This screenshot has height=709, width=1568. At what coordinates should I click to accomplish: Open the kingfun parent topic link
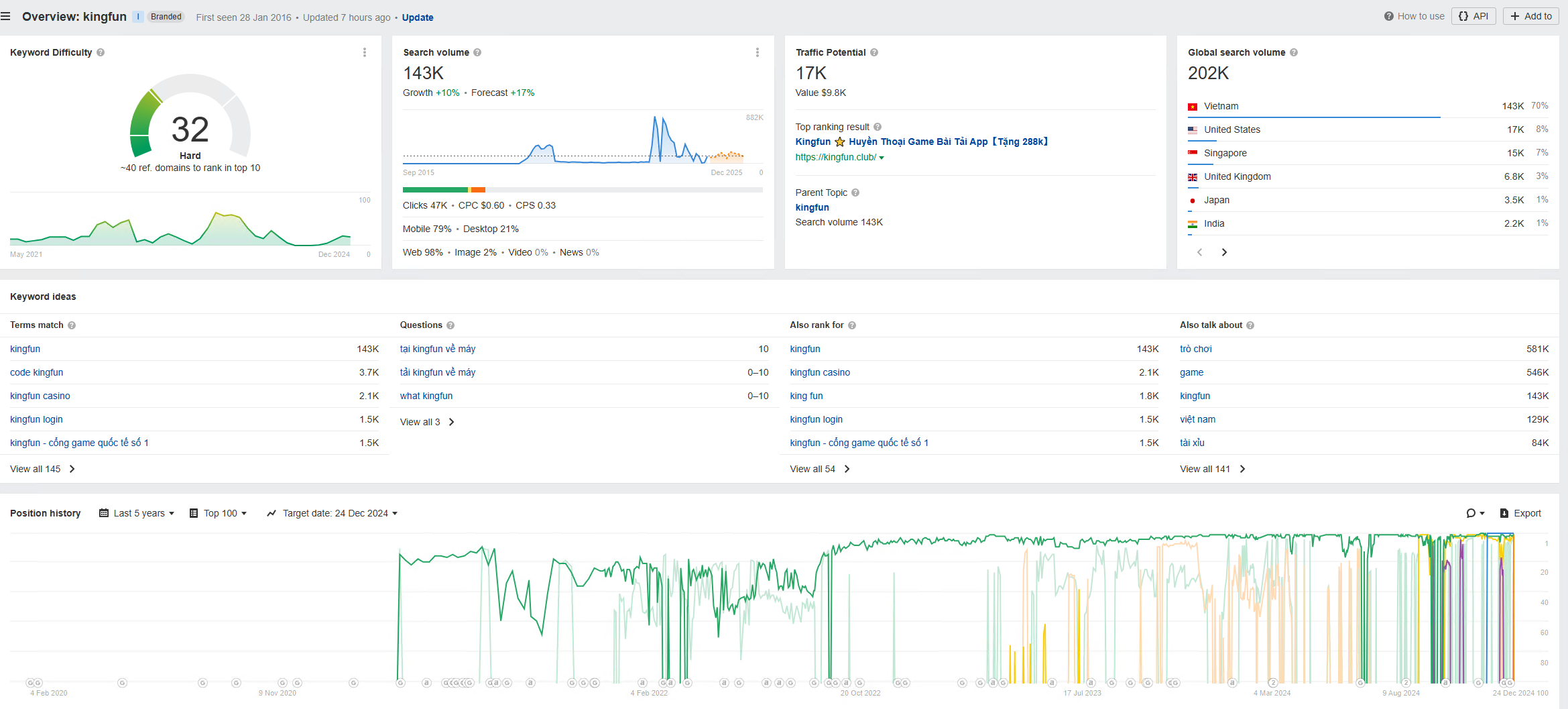pos(812,207)
